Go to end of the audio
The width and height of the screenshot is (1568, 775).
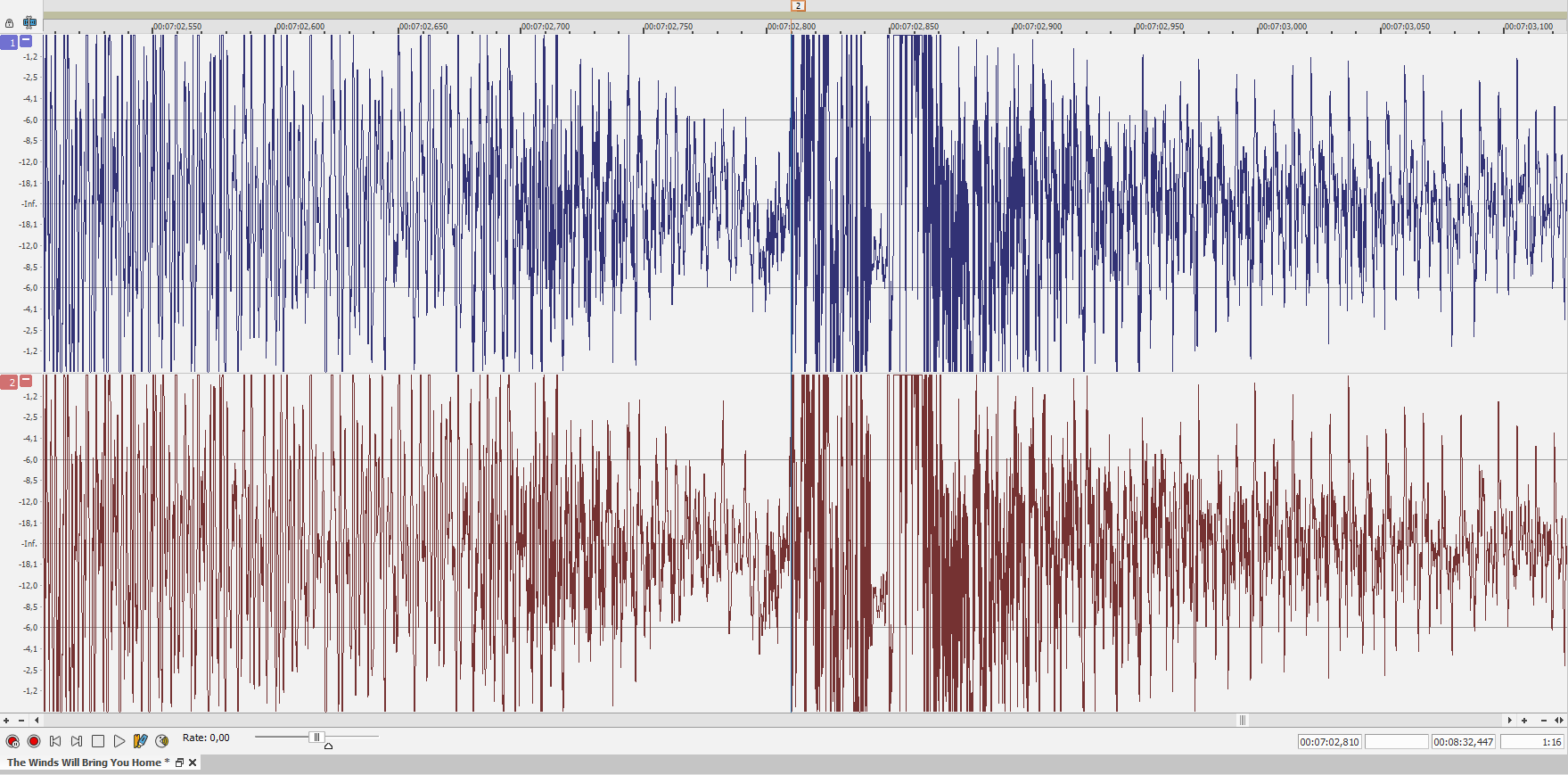coord(77,741)
